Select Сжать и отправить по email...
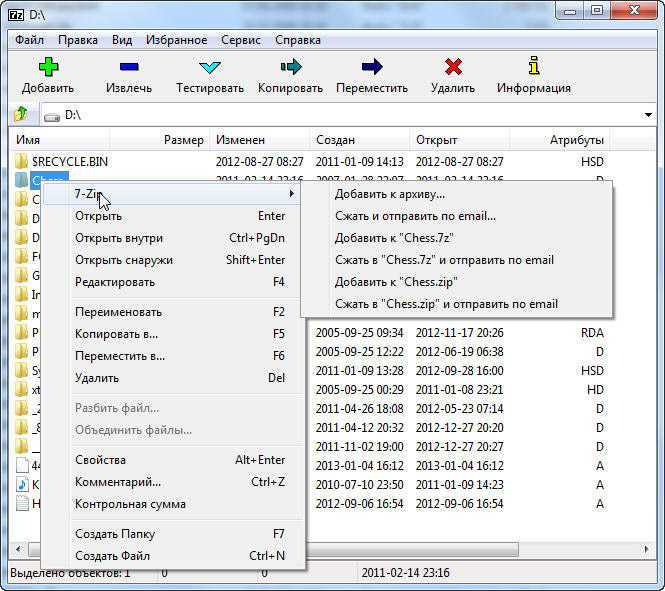This screenshot has width=665, height=591. click(456, 216)
